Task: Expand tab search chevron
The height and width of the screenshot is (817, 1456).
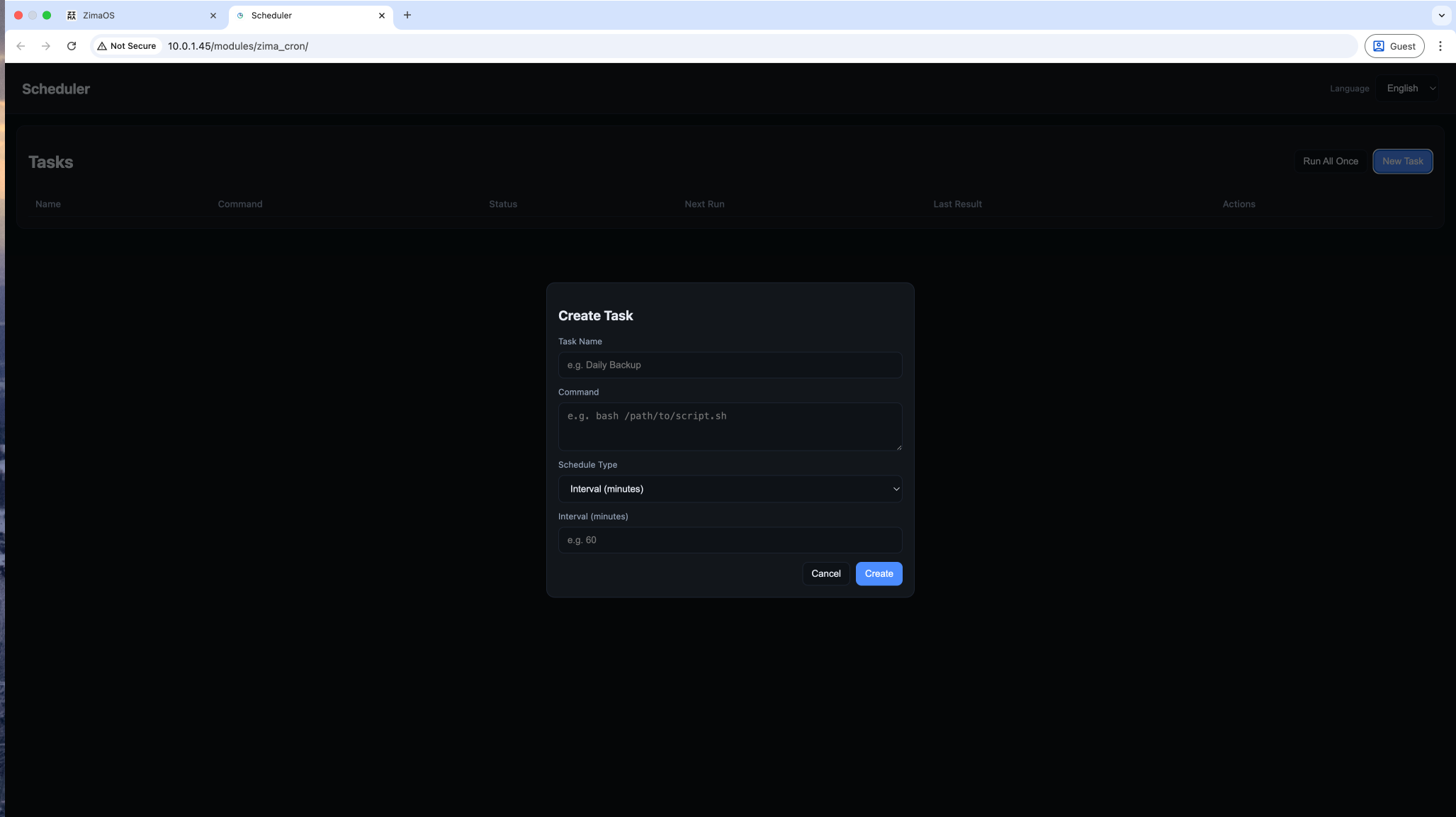Action: click(x=1441, y=15)
